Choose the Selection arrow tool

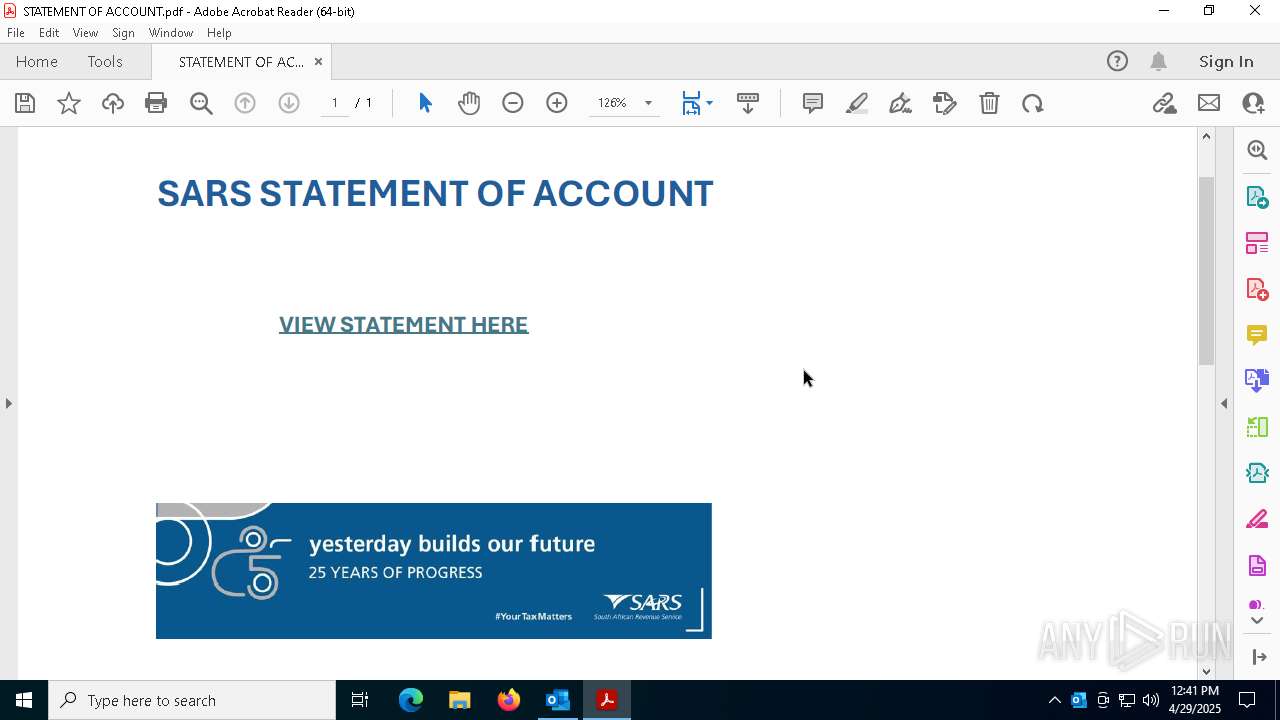pos(425,103)
